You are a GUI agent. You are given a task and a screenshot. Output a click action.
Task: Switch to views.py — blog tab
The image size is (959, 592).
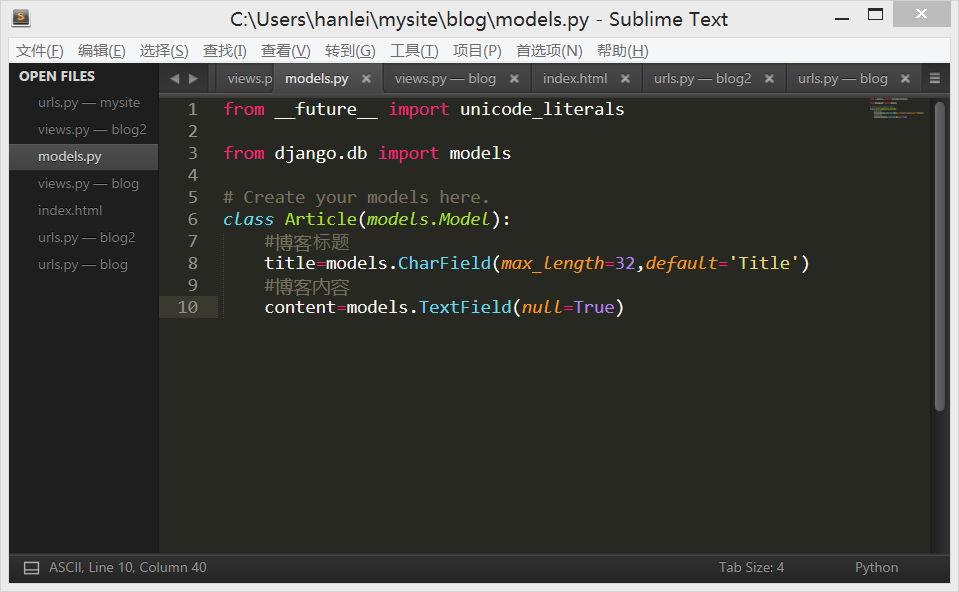click(445, 78)
